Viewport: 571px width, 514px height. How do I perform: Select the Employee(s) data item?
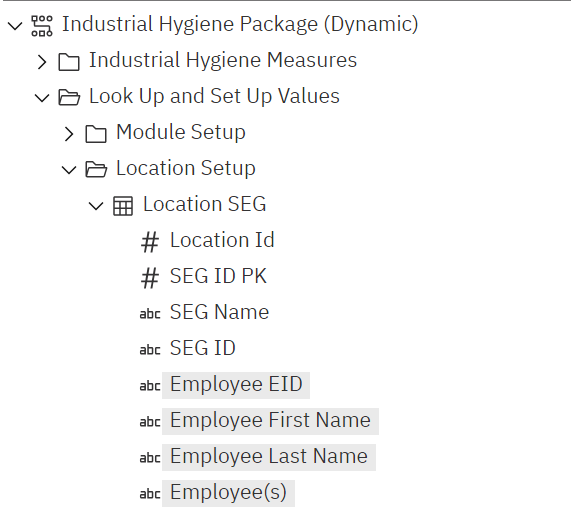(228, 494)
